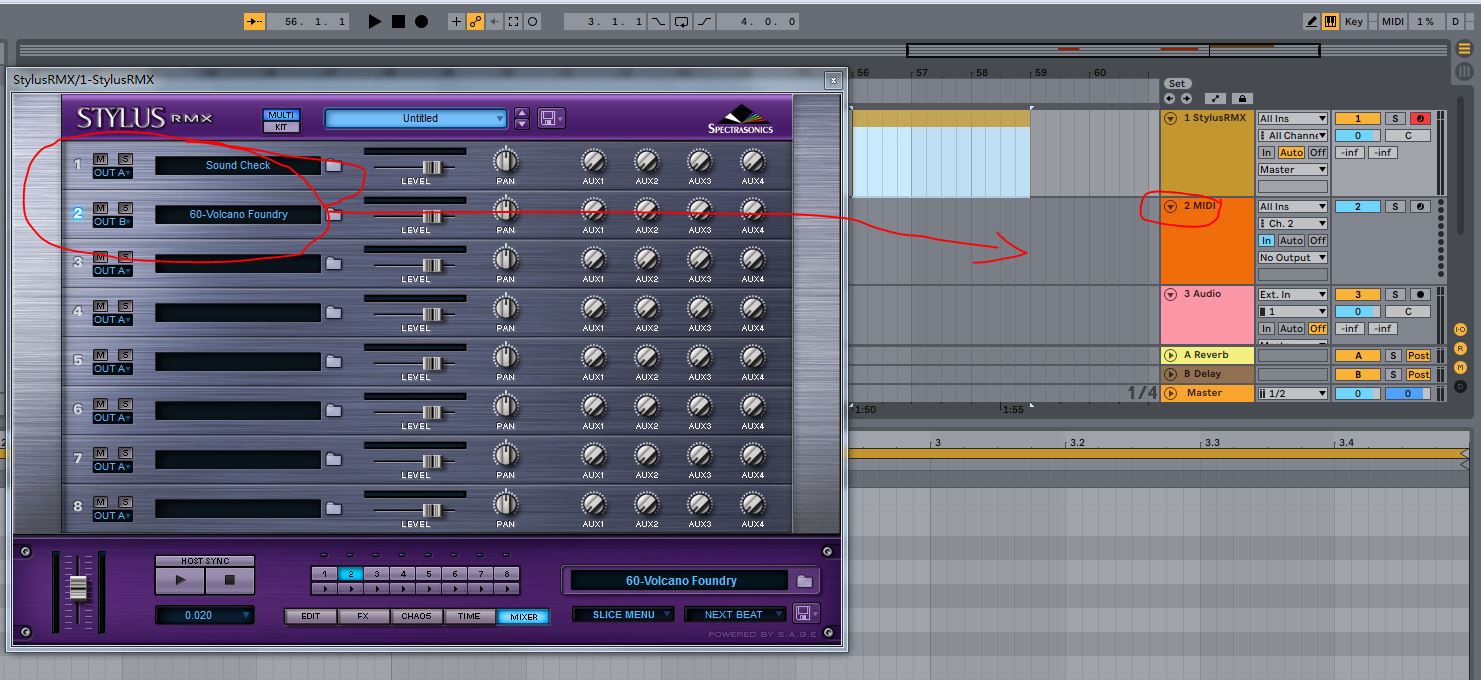
Task: Open All Ins input dropdown on 1 StylusRMX track
Action: pyautogui.click(x=1293, y=119)
